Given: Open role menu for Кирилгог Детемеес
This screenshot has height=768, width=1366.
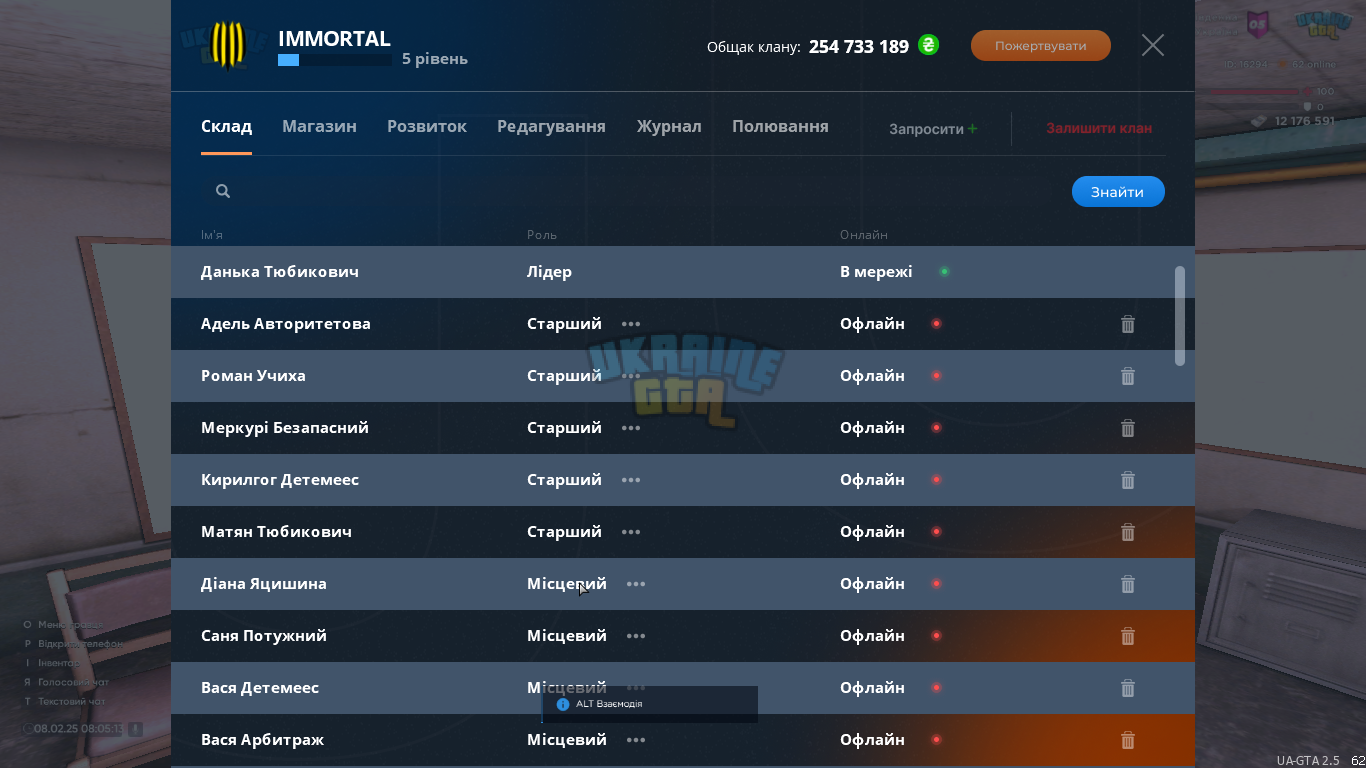Looking at the screenshot, I should tap(631, 480).
